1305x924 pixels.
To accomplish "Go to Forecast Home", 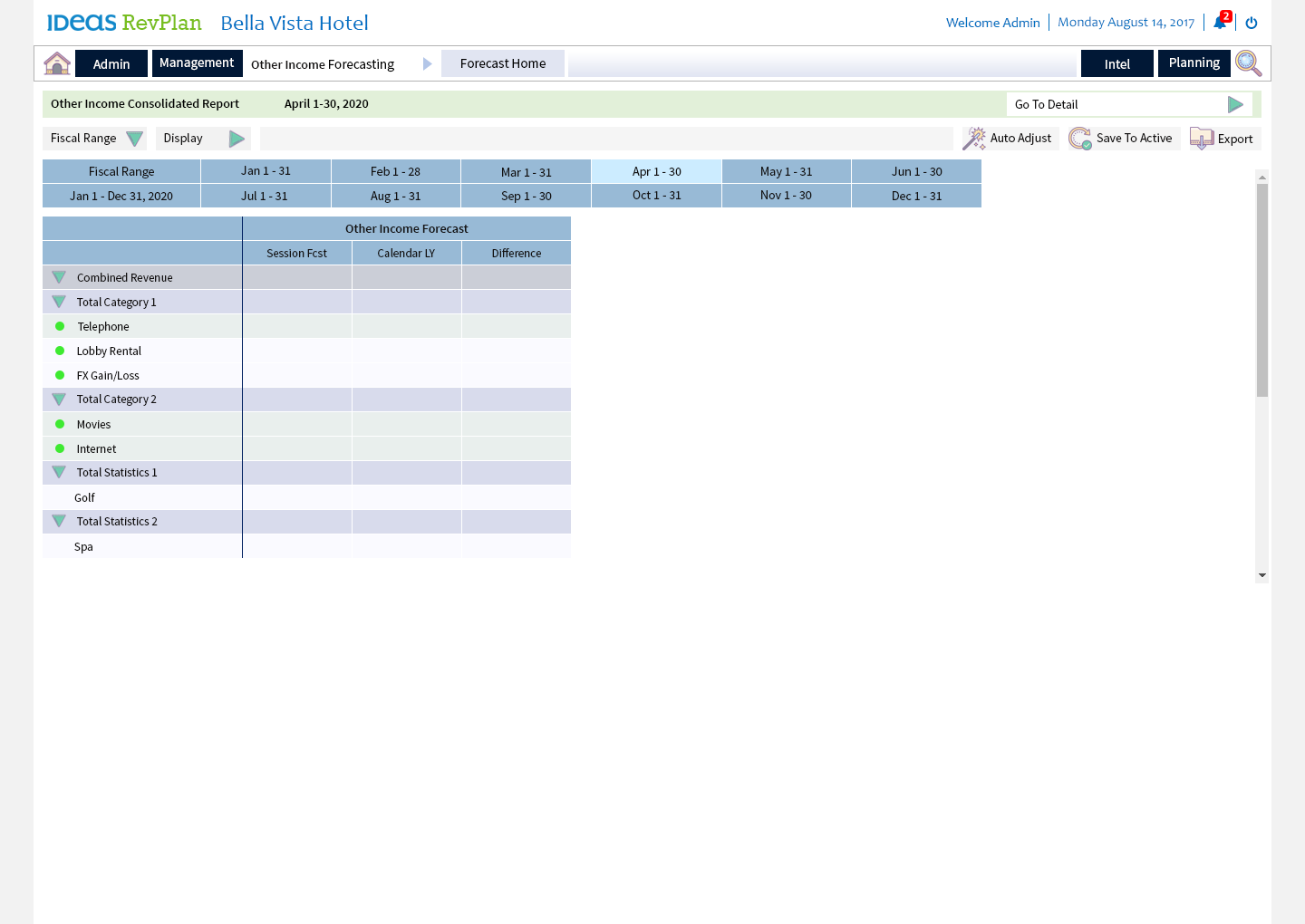I will pyautogui.click(x=503, y=63).
